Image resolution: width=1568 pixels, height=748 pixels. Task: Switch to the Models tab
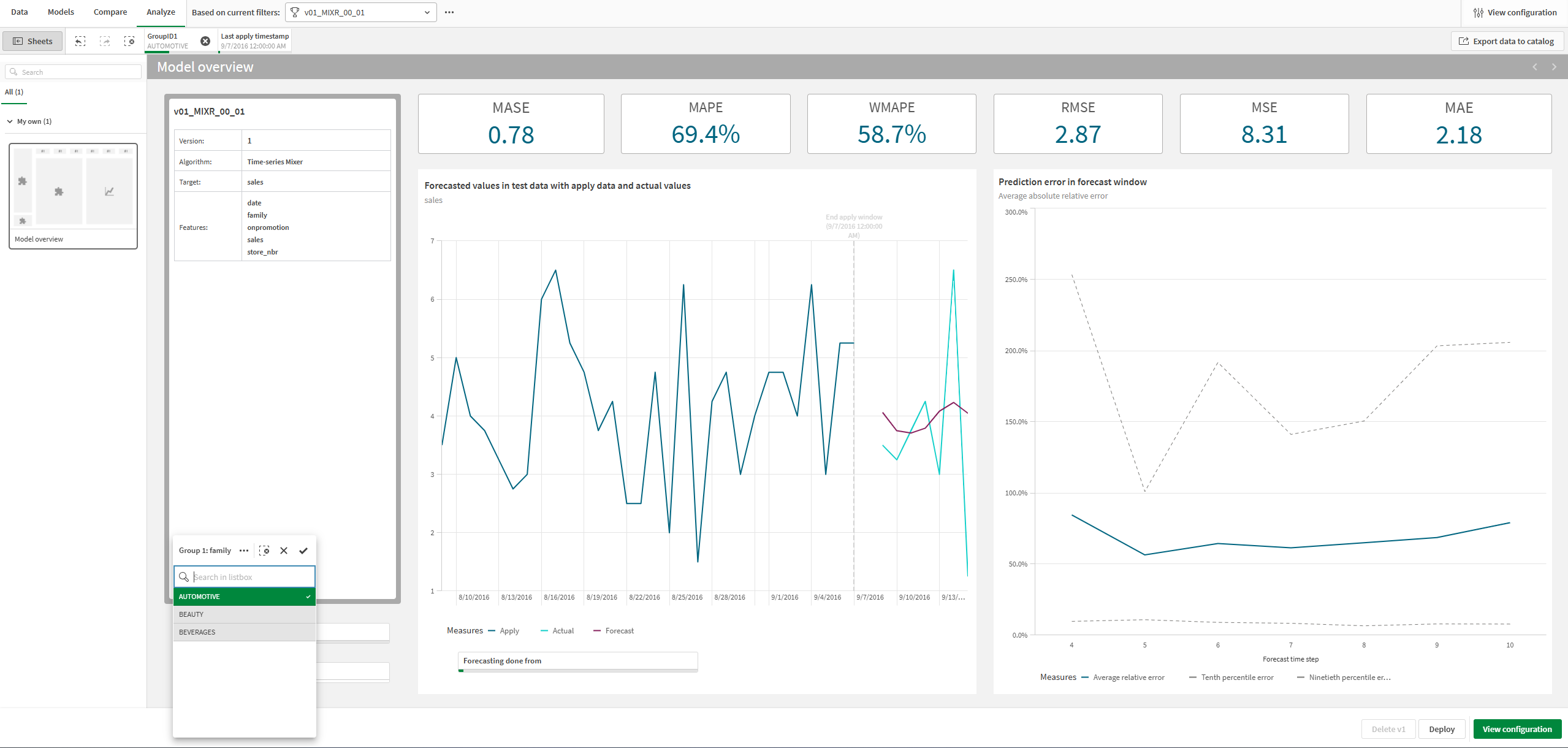pos(60,12)
